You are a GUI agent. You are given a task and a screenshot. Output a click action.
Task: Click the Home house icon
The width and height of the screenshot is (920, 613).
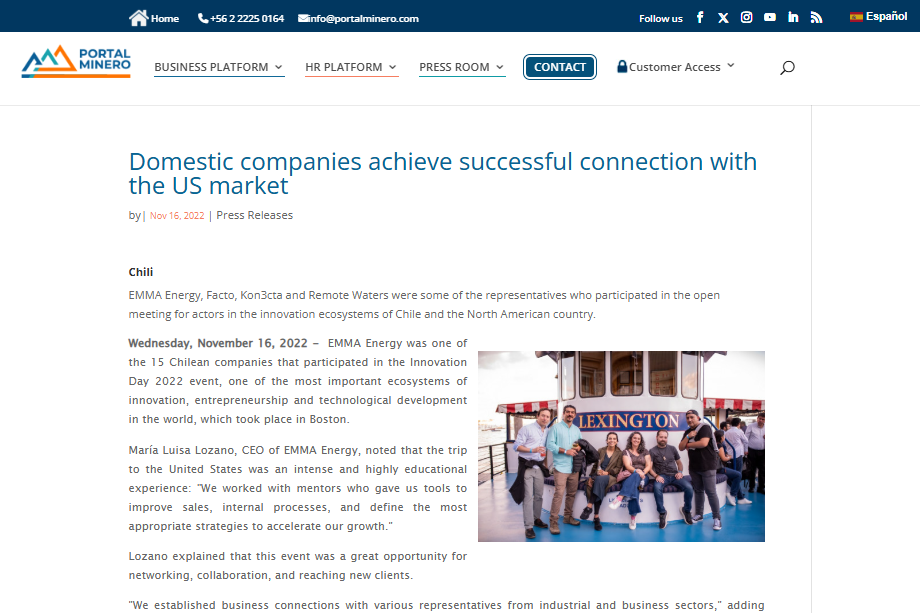(x=138, y=18)
